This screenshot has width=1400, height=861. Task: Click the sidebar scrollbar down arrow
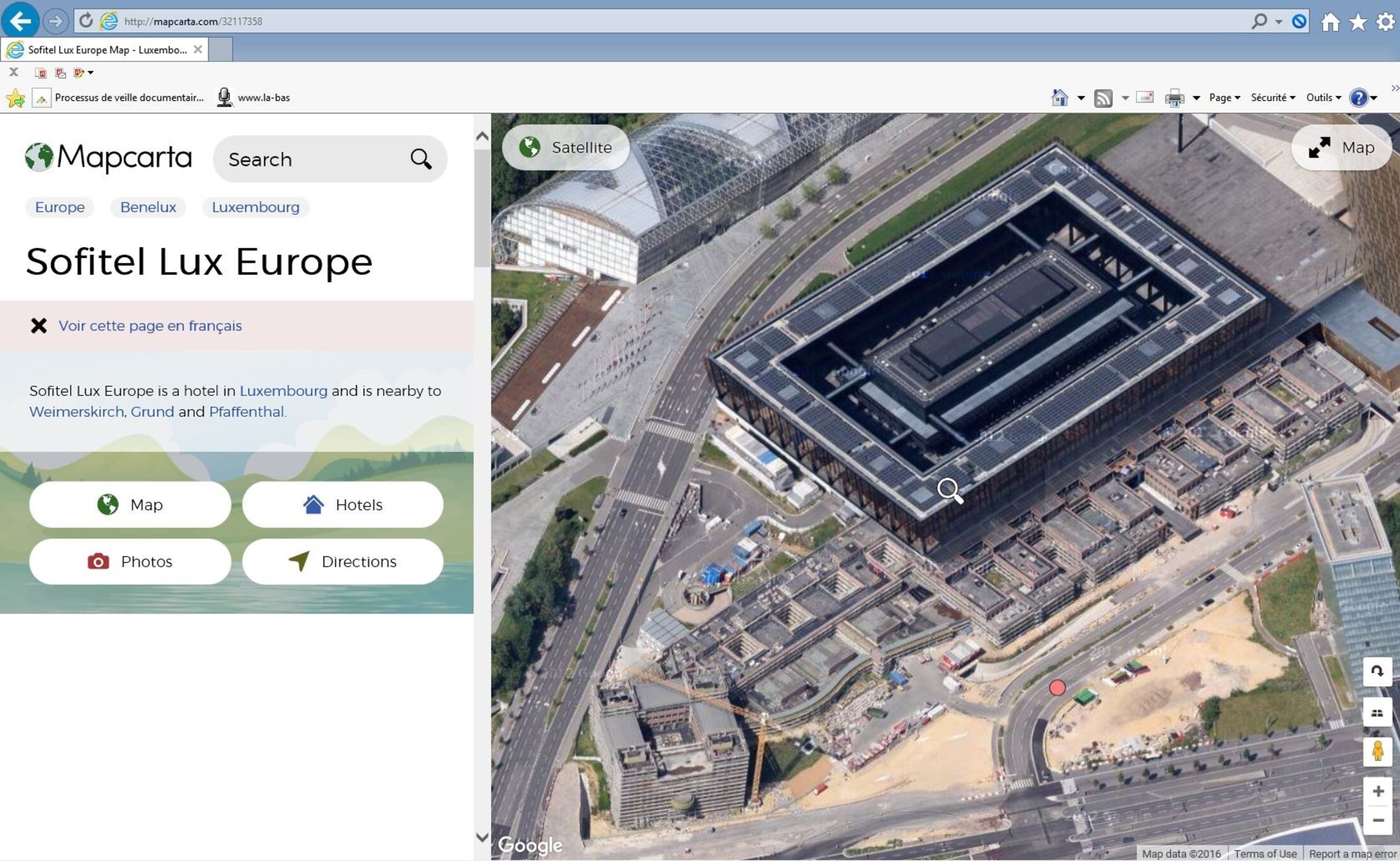pyautogui.click(x=482, y=837)
